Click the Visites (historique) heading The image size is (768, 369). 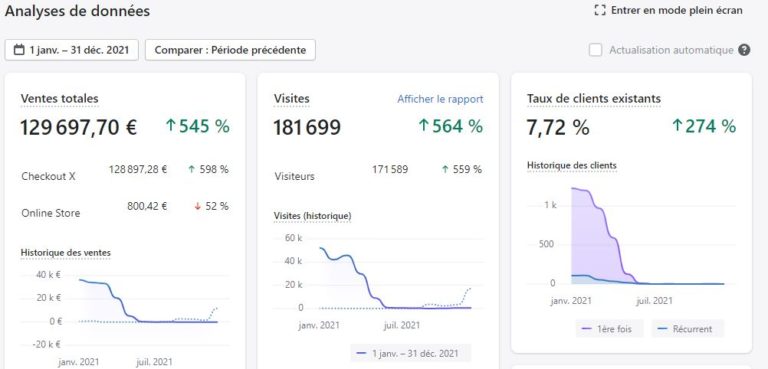click(312, 216)
